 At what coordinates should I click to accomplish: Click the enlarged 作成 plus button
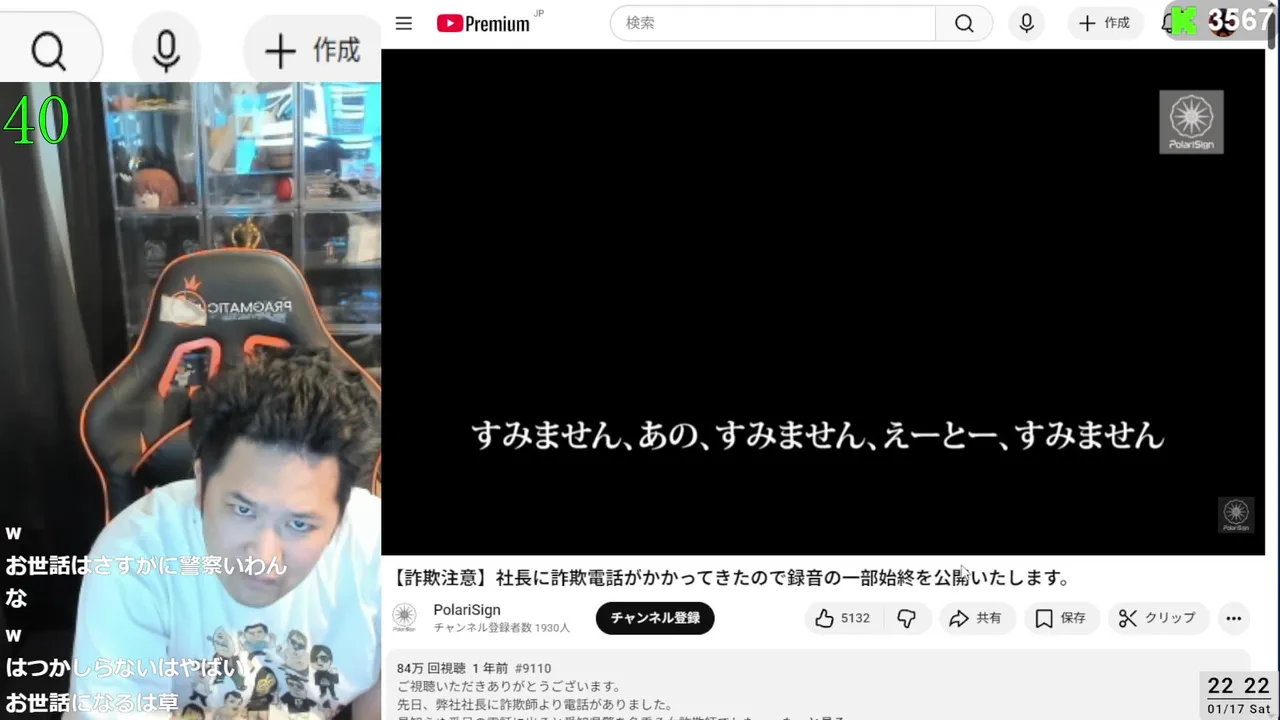click(x=312, y=50)
